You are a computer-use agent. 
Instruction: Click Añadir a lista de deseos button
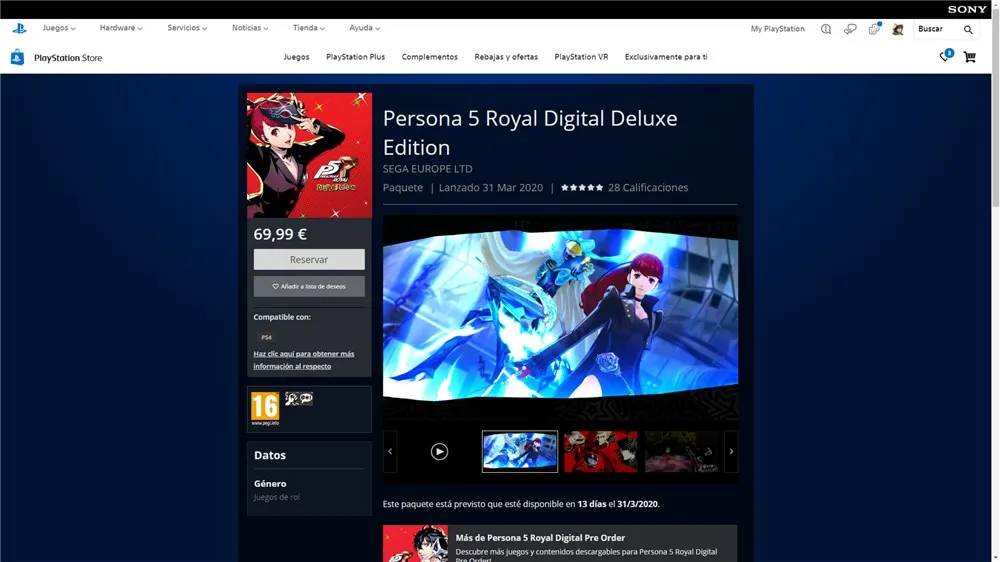309,286
